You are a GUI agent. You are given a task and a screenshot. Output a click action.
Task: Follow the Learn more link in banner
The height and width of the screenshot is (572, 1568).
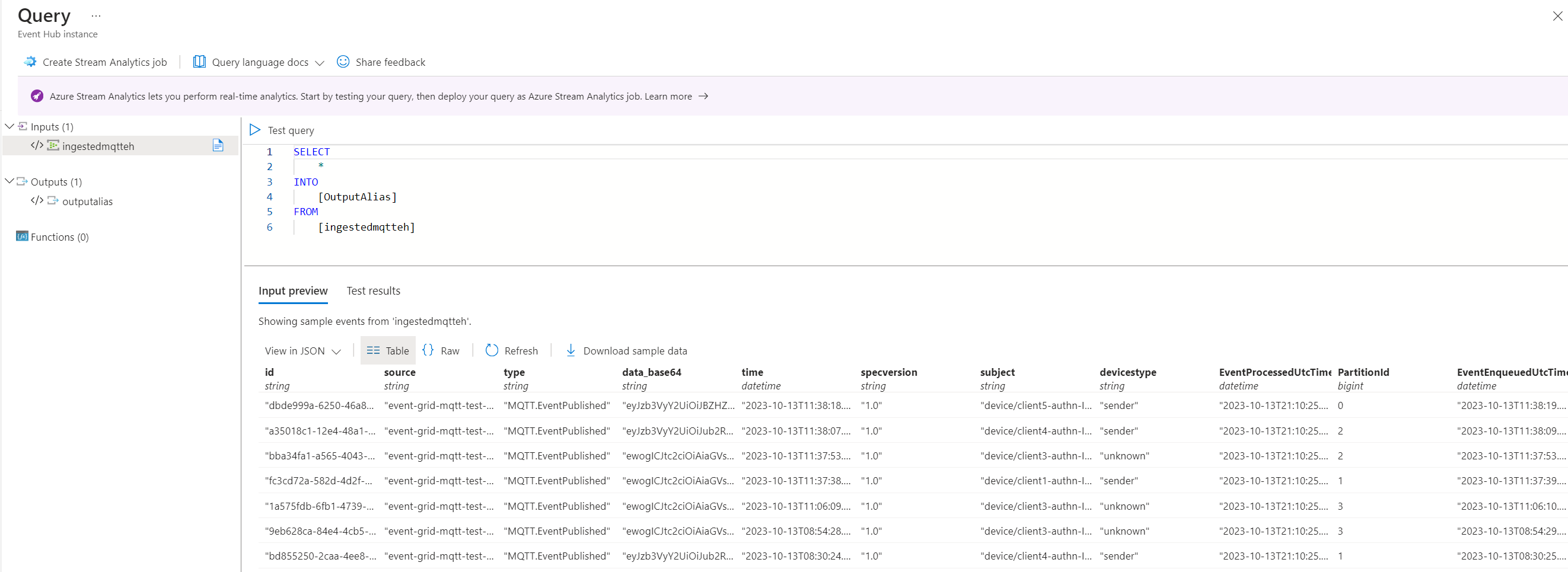(x=668, y=96)
